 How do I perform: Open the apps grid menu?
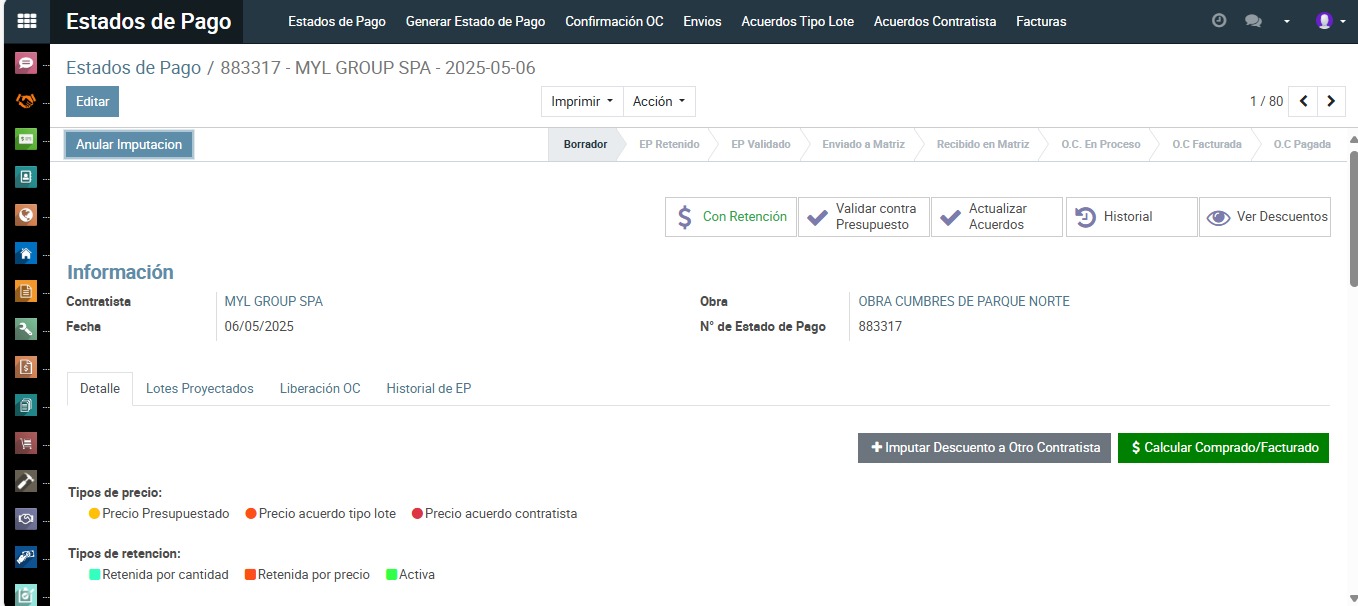pos(27,21)
